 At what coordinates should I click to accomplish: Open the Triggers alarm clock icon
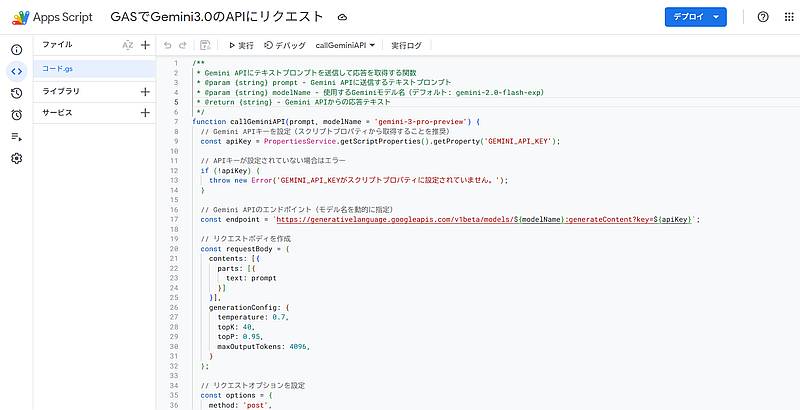click(x=17, y=115)
